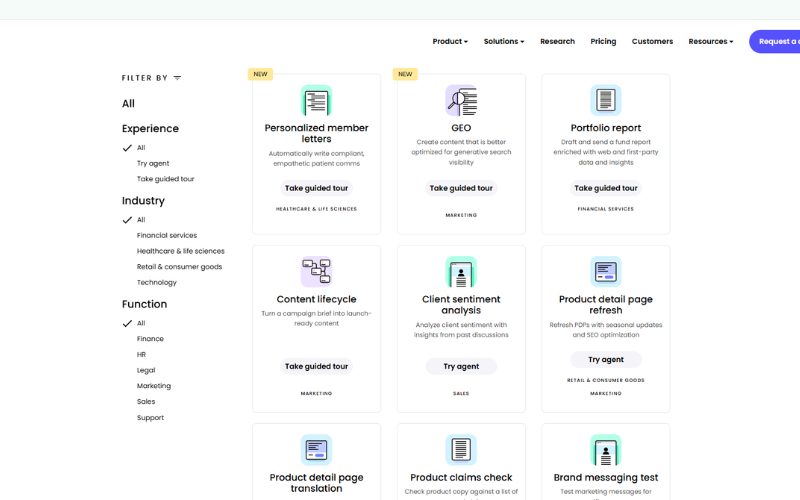Click the Product detail page translation icon

coord(316,450)
